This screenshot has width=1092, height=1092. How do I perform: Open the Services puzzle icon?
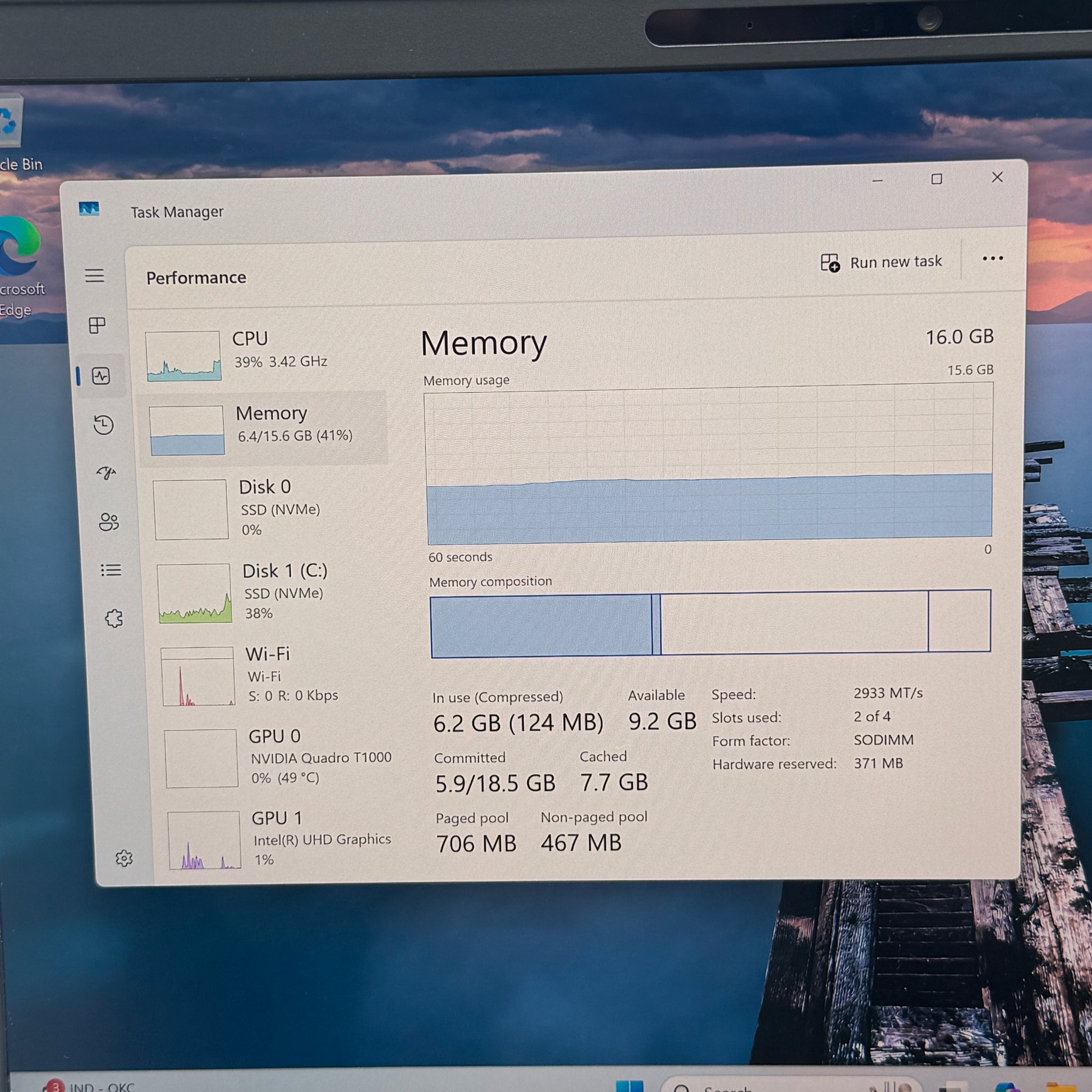tap(113, 618)
